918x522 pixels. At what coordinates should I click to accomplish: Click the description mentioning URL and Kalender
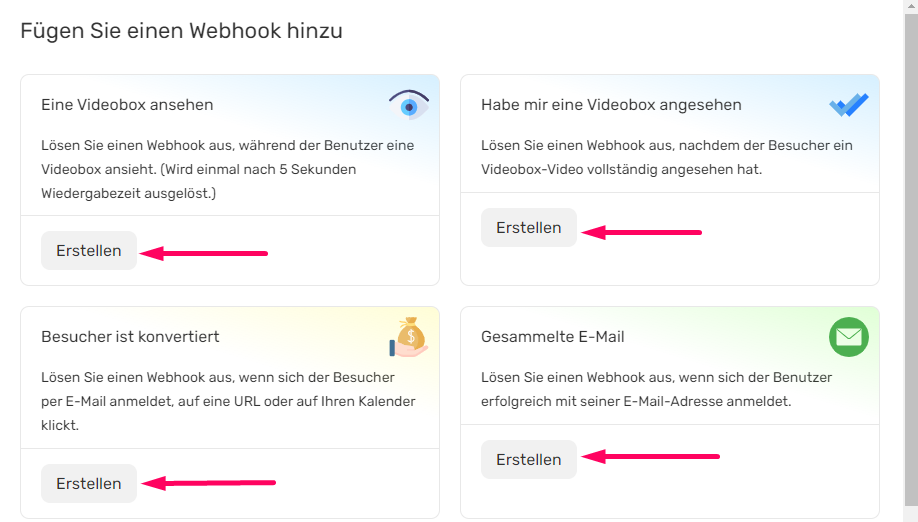[228, 401]
